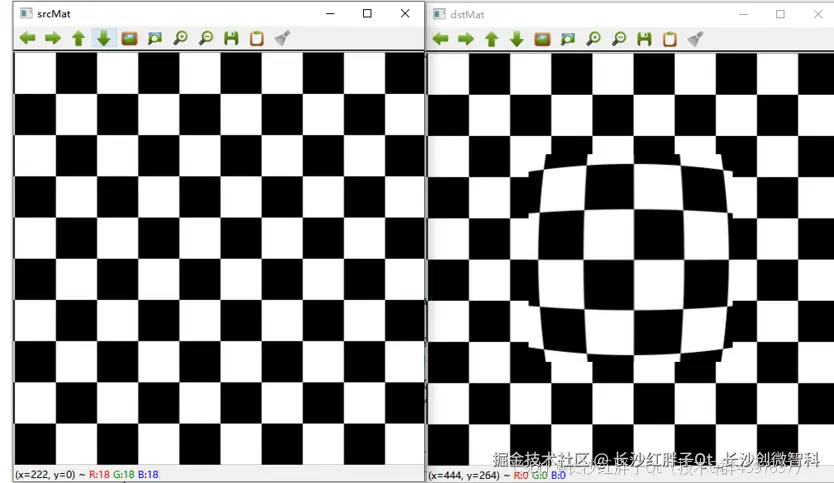Minimize the dstMat window

click(743, 14)
